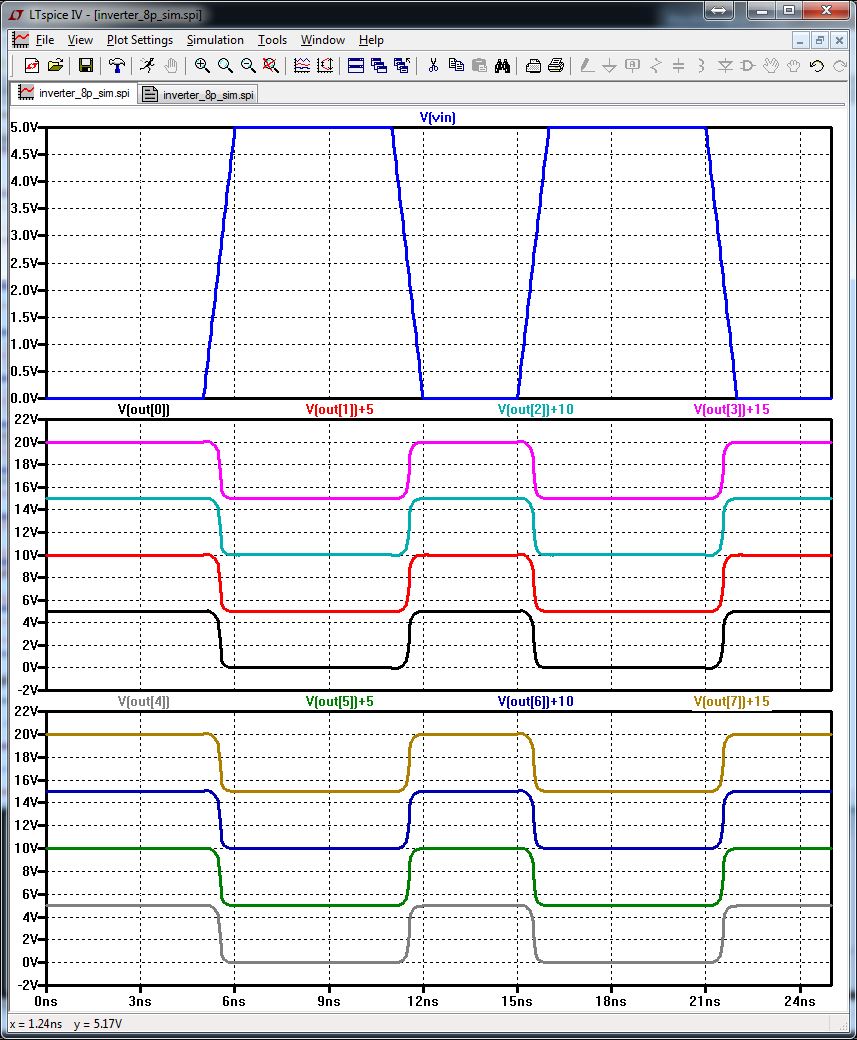Image resolution: width=857 pixels, height=1040 pixels.
Task: Open the Simulation menu
Action: pos(215,40)
